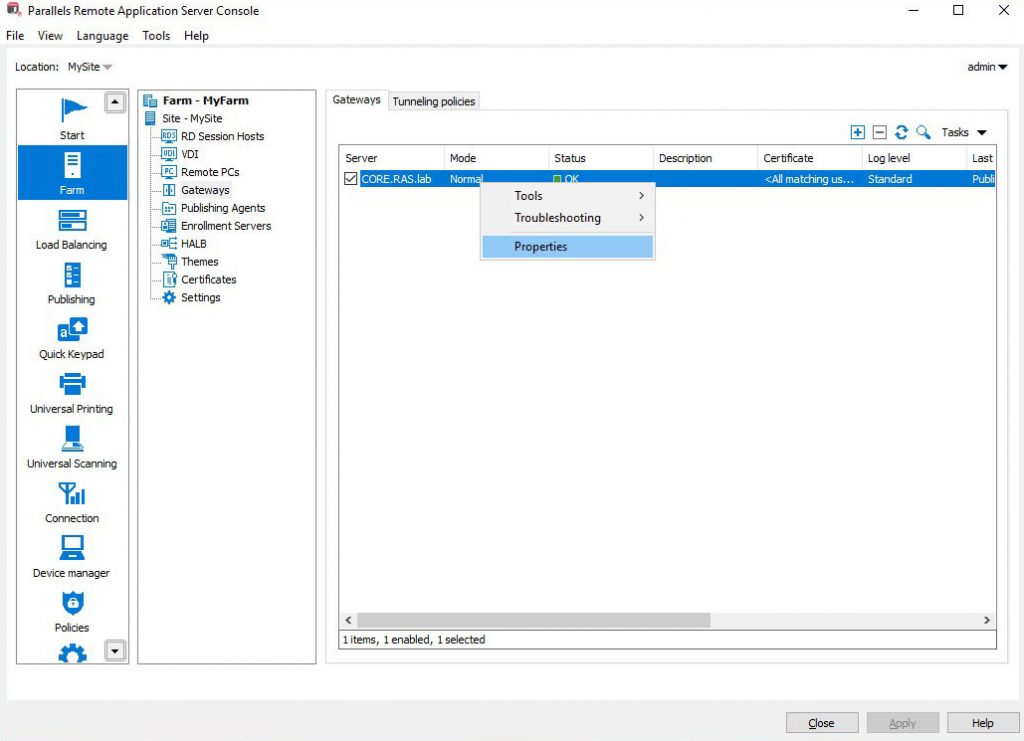
Task: Select Farm - MyFarm root node
Action: (205, 101)
